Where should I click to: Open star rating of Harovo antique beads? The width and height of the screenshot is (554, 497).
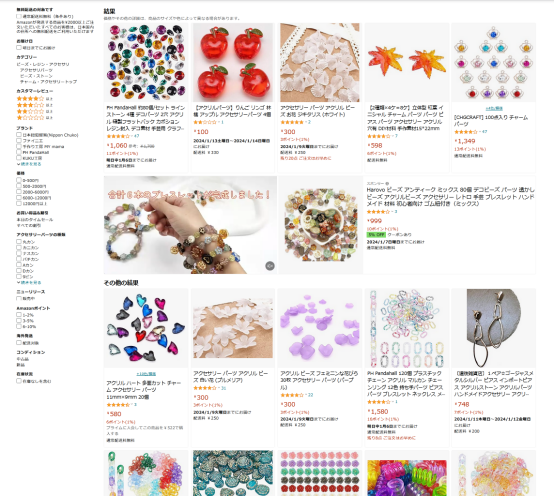point(378,212)
